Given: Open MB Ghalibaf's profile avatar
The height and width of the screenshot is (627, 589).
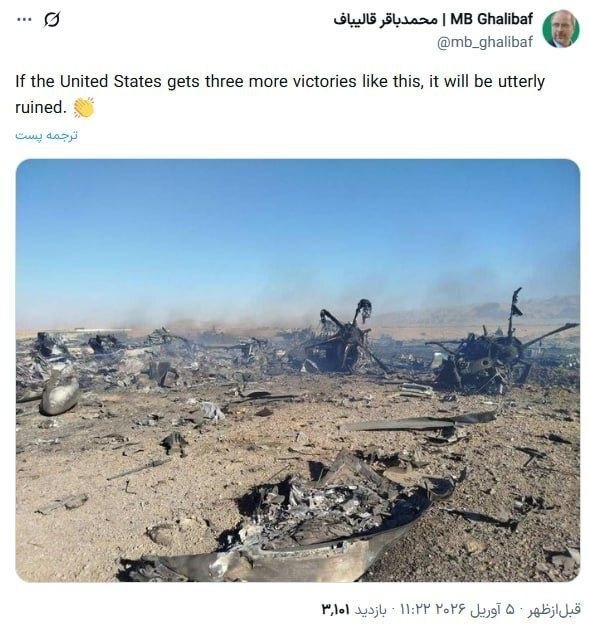Looking at the screenshot, I should coord(561,29).
